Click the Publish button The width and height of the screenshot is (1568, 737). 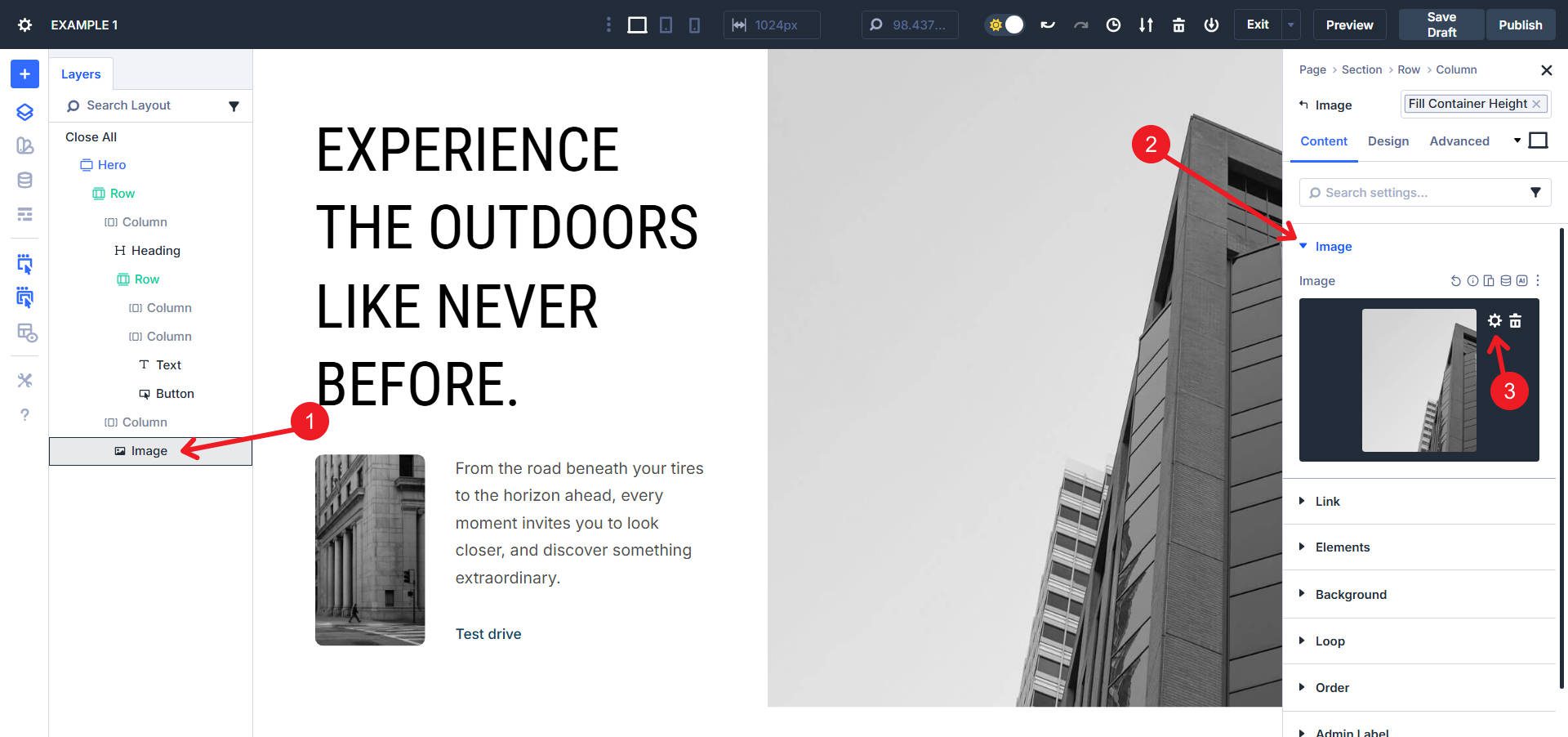click(x=1520, y=25)
